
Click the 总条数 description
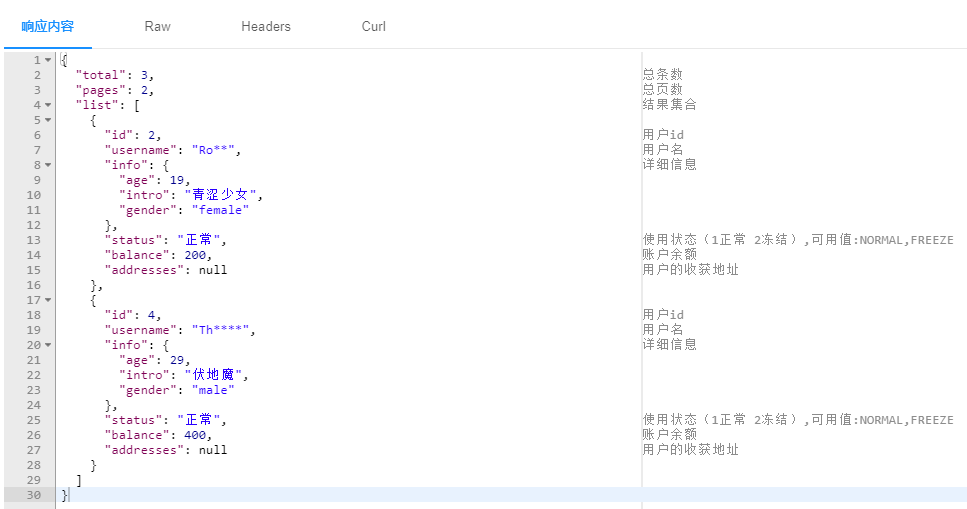[x=663, y=75]
